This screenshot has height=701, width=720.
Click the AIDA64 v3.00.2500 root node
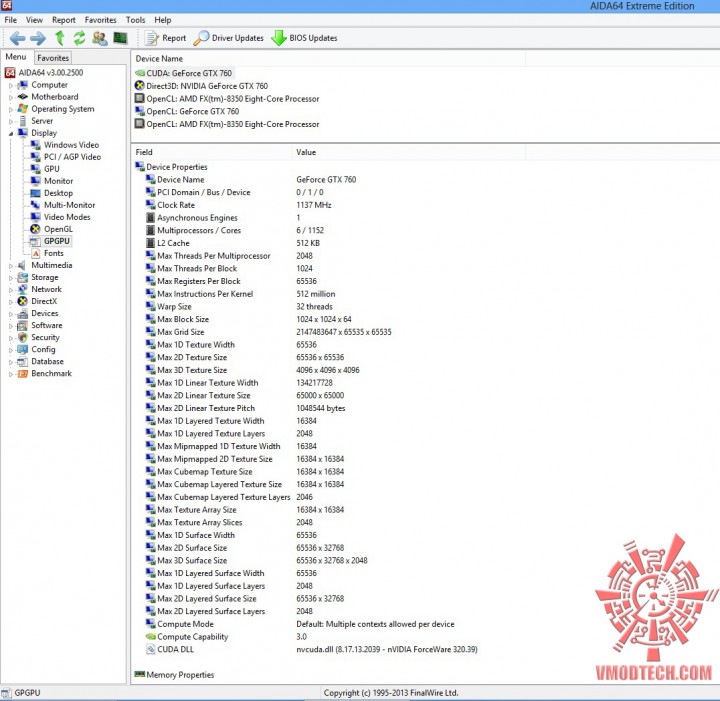tap(51, 73)
